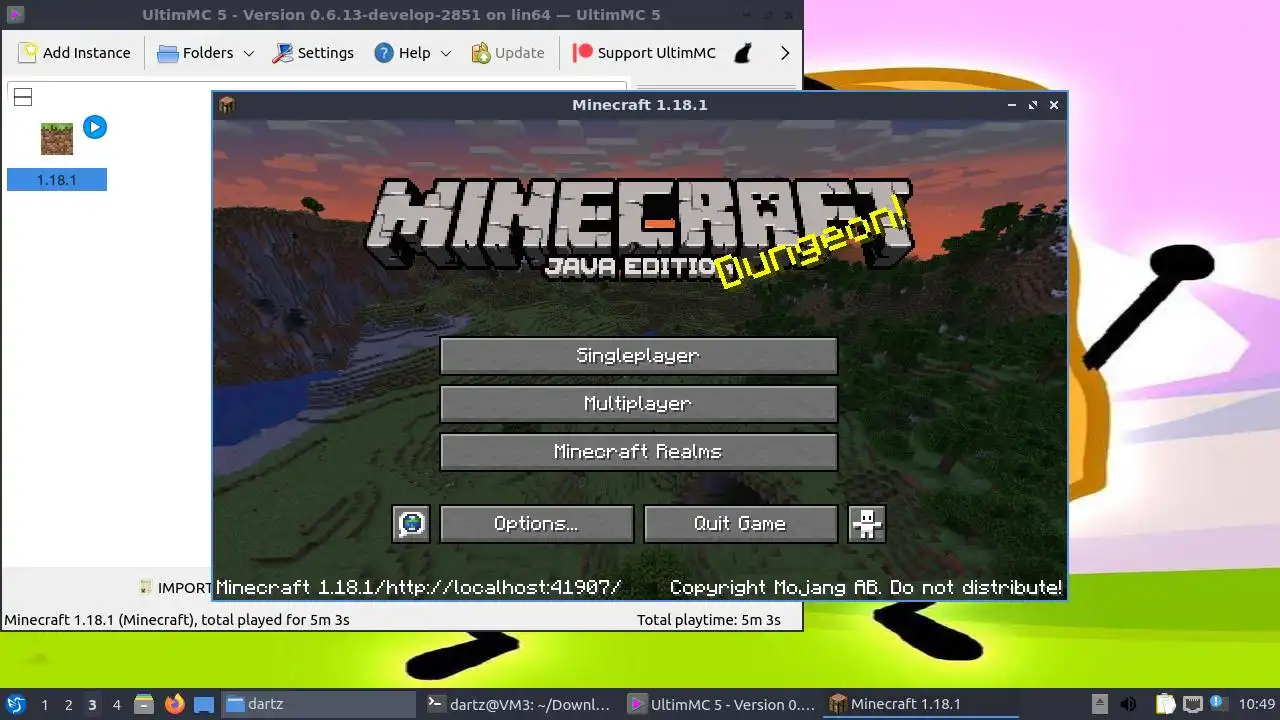Open UltimMC Settings

(313, 53)
